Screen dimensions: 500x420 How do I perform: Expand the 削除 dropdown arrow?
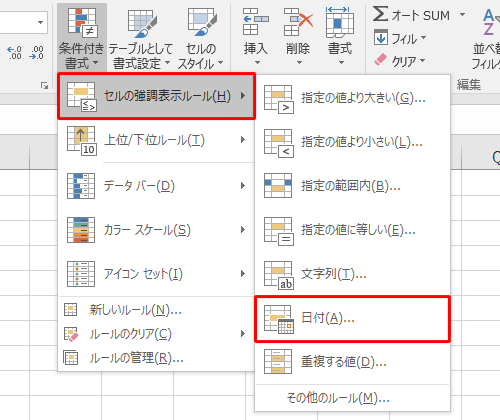coord(299,62)
